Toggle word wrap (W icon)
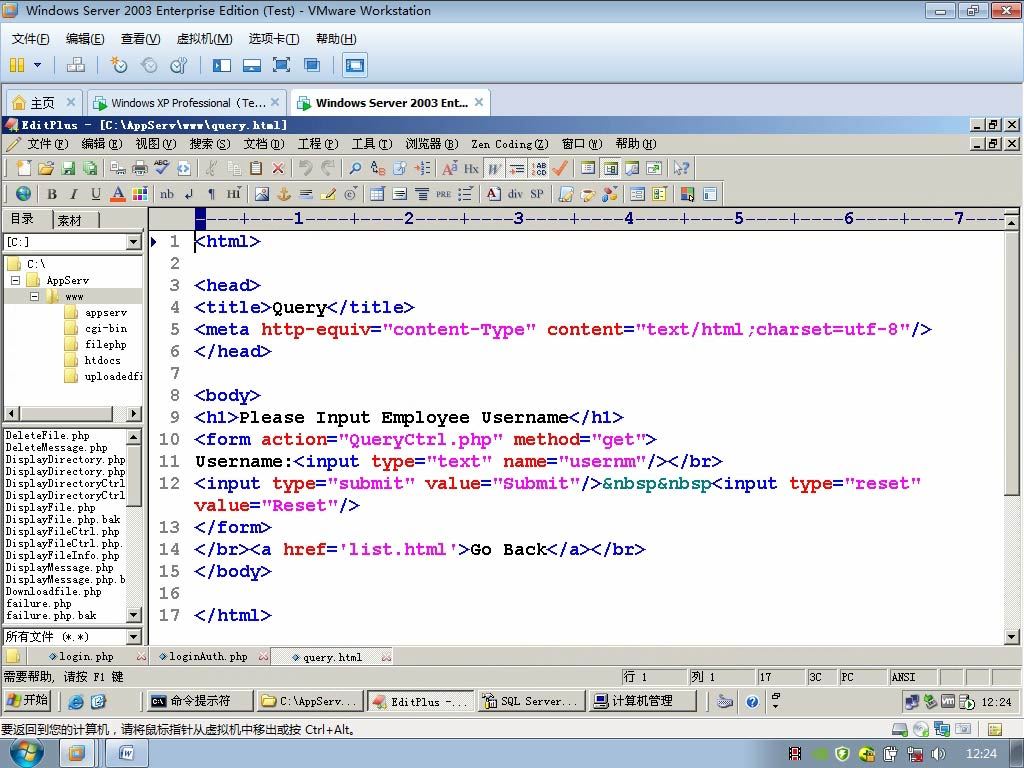The image size is (1024, 768). coord(494,168)
